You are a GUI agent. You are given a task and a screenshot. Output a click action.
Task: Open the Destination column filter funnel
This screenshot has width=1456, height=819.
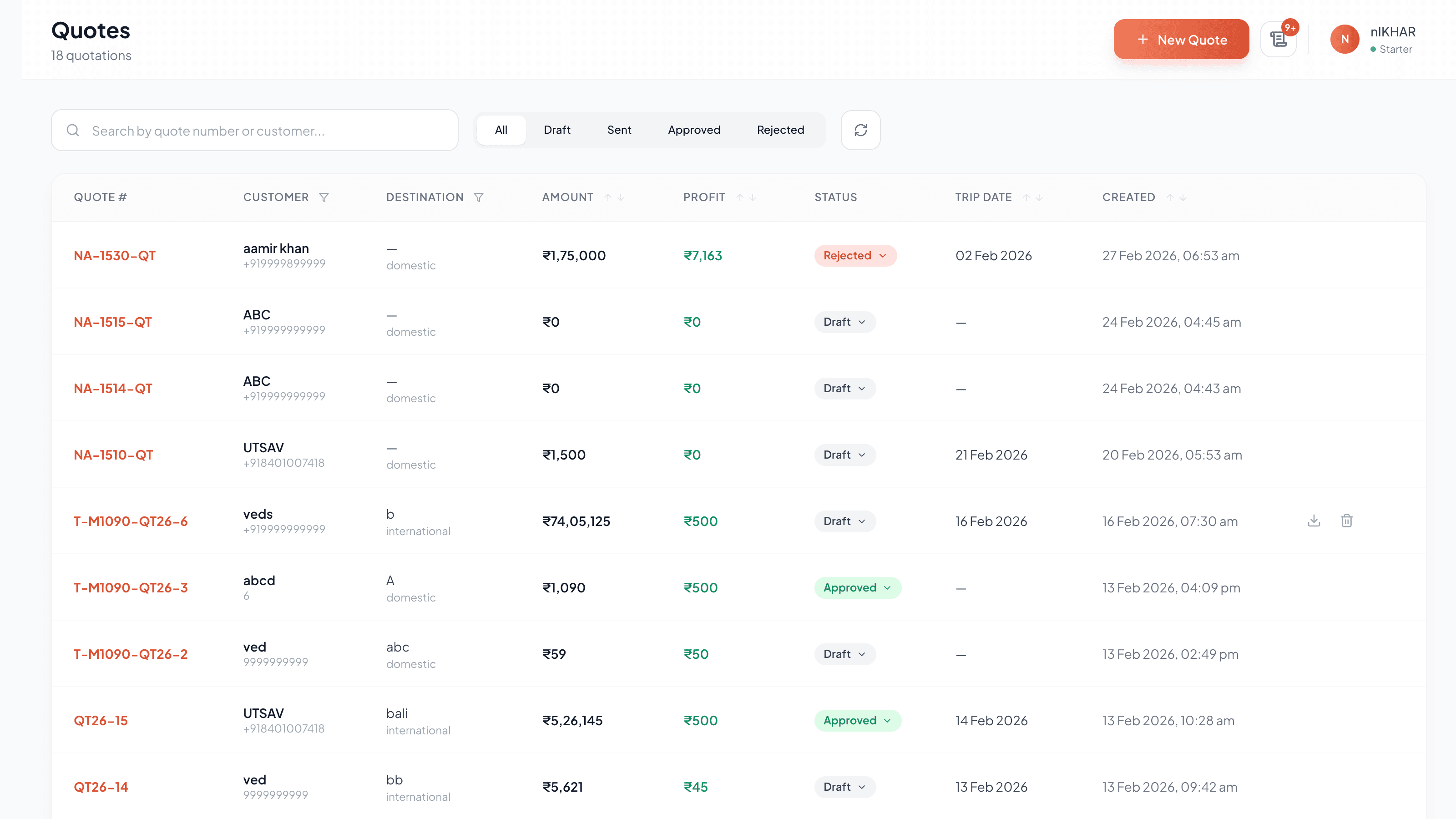[479, 197]
